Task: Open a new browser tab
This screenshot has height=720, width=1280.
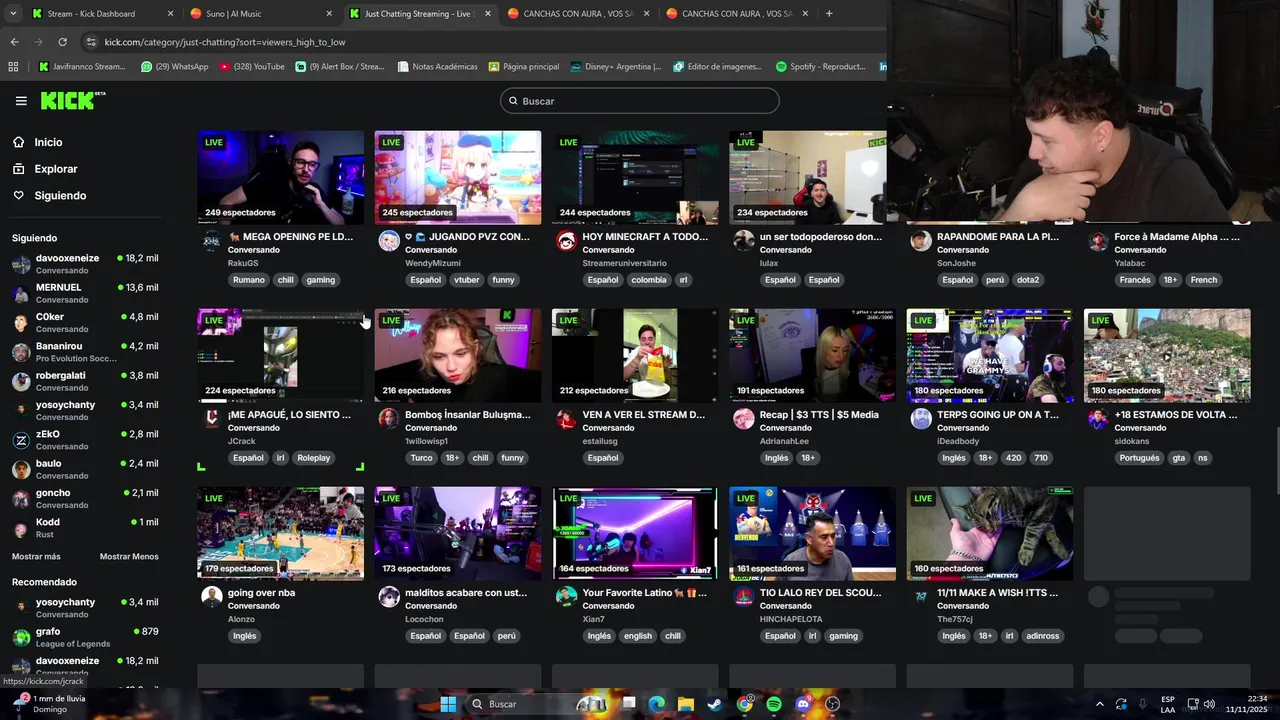Action: (829, 14)
